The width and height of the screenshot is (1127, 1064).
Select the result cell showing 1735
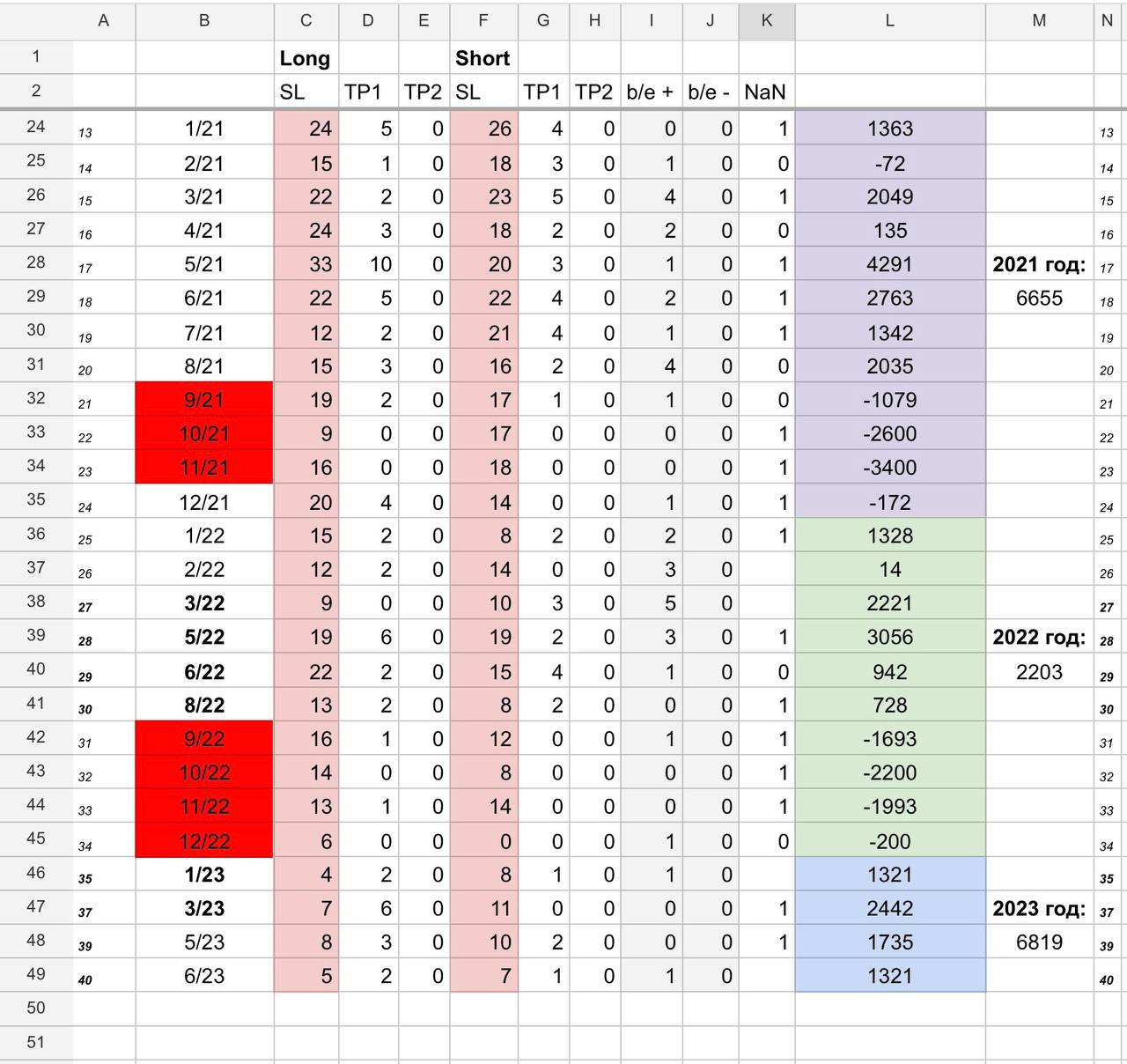coord(890,942)
